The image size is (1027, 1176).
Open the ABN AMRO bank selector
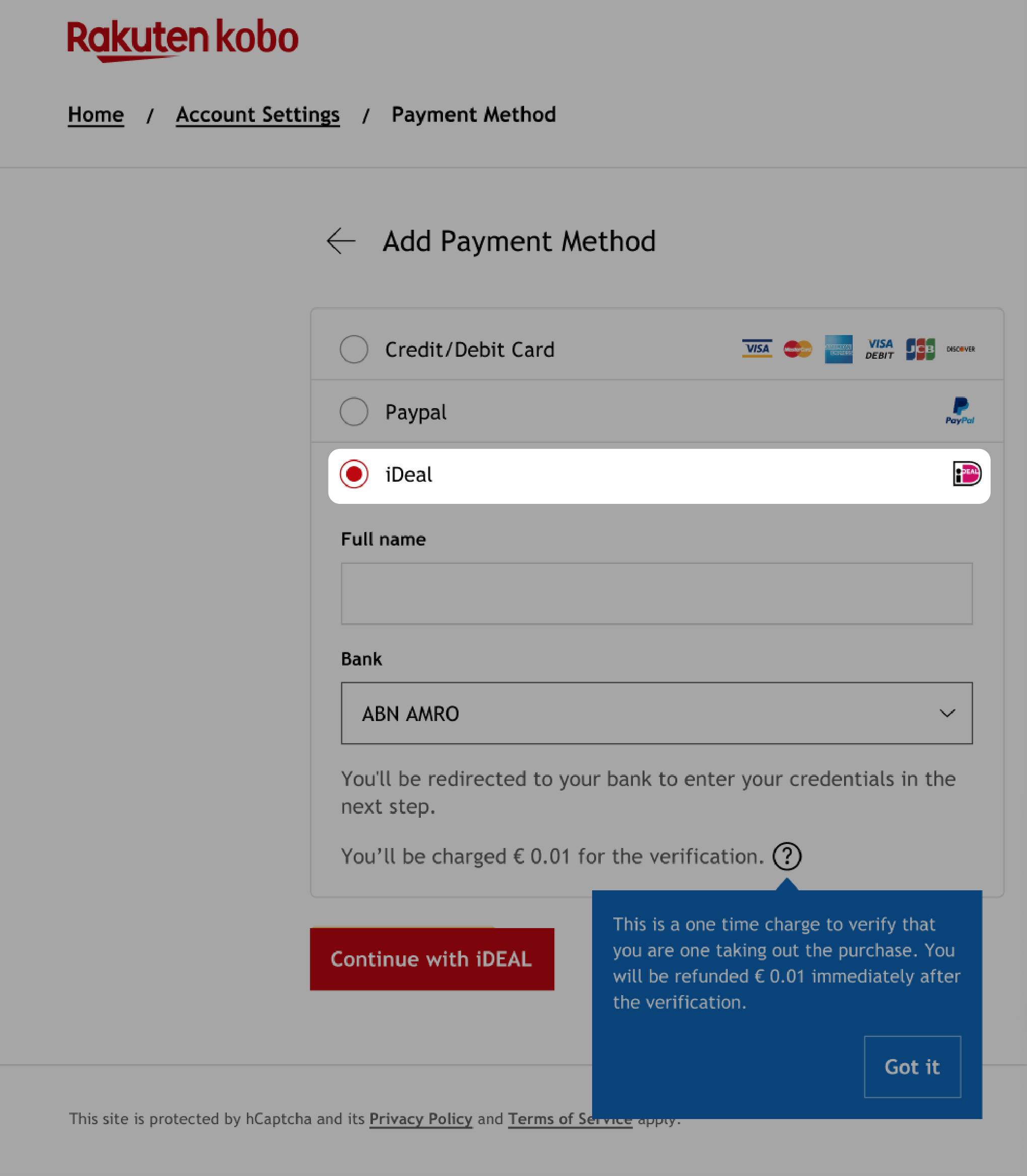click(656, 713)
